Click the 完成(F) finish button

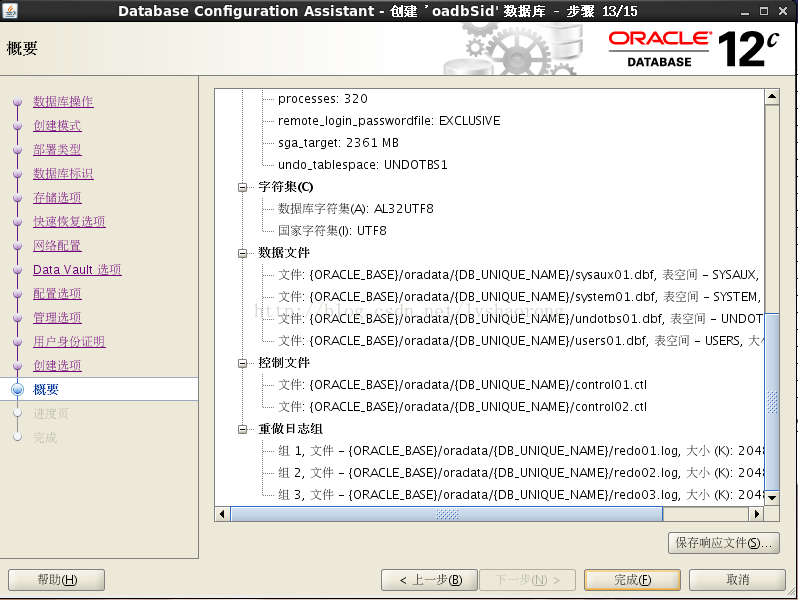632,580
